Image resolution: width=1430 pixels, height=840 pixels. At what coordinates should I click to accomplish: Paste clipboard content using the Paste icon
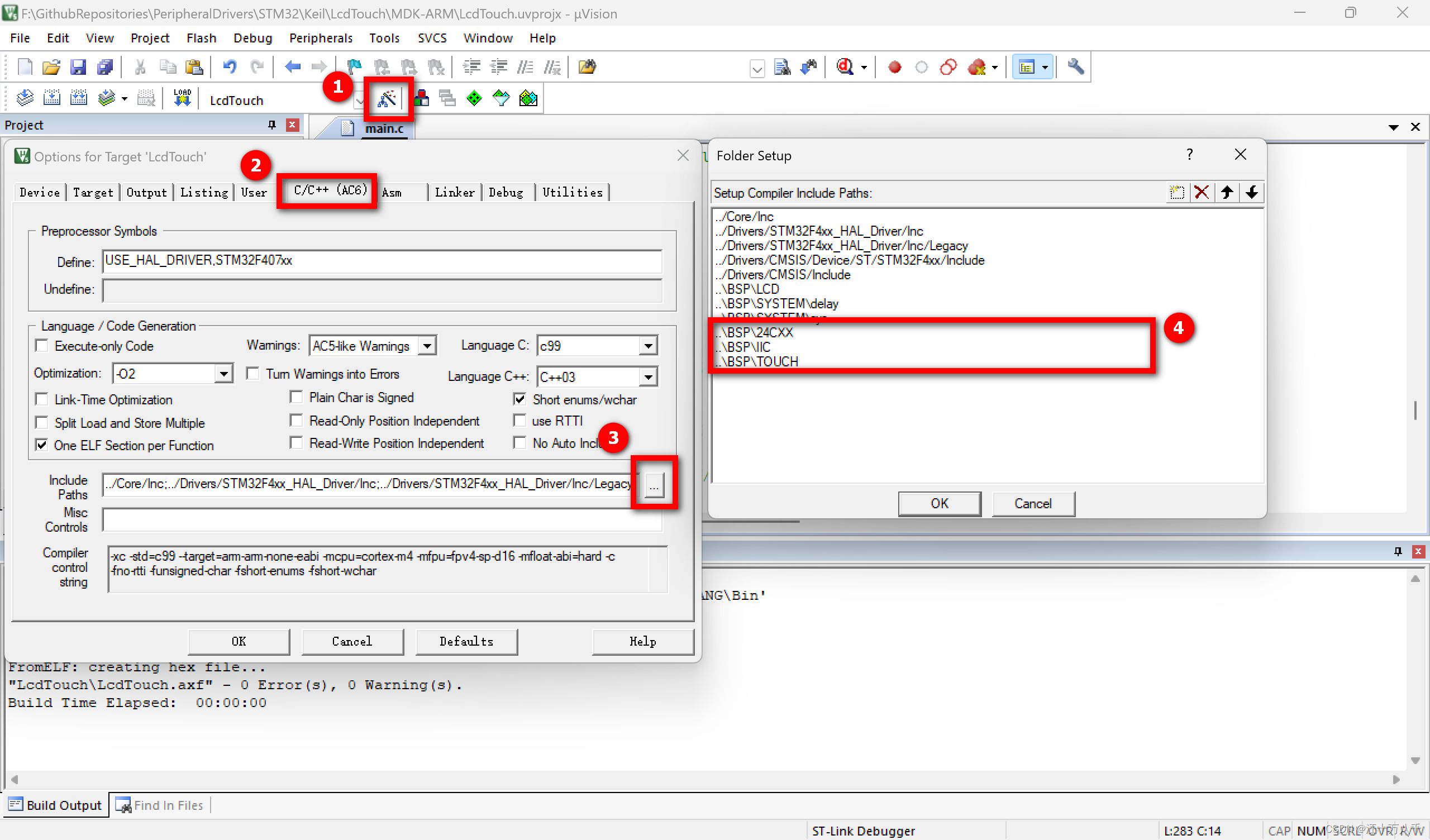coord(194,67)
